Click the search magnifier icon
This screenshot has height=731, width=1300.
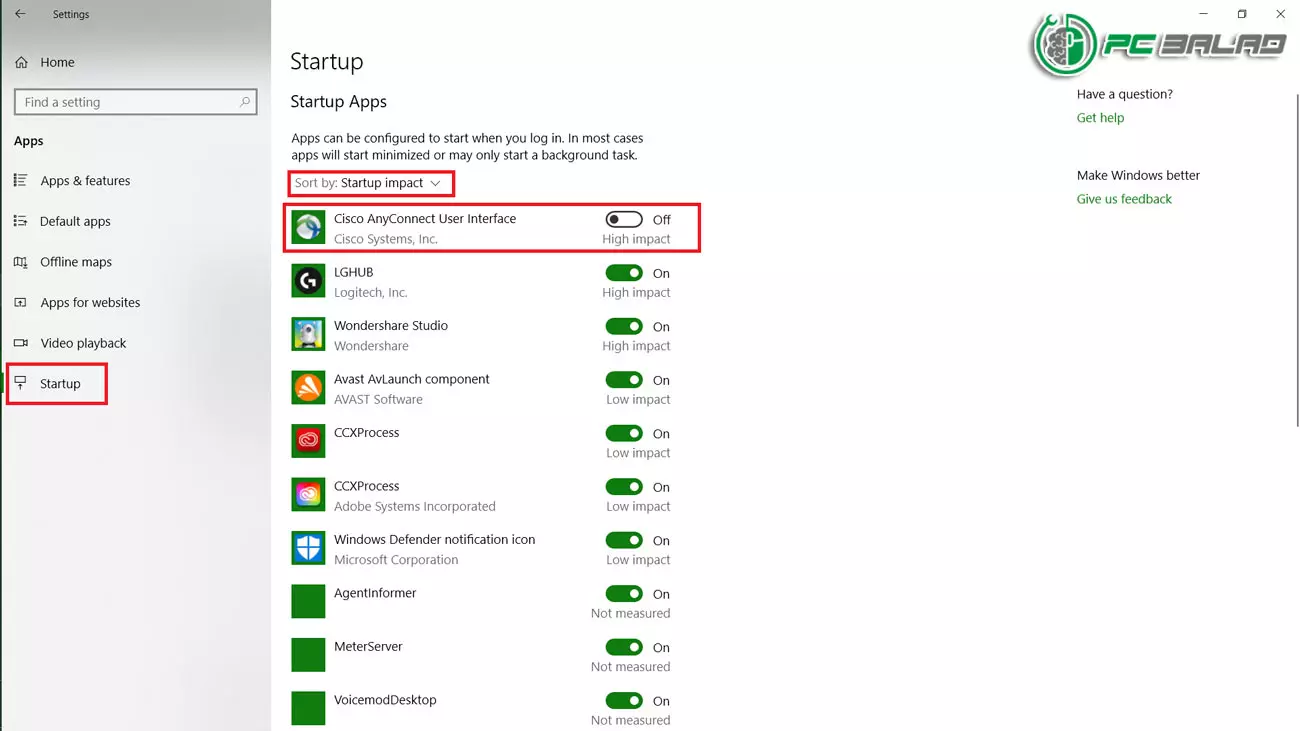coord(244,102)
